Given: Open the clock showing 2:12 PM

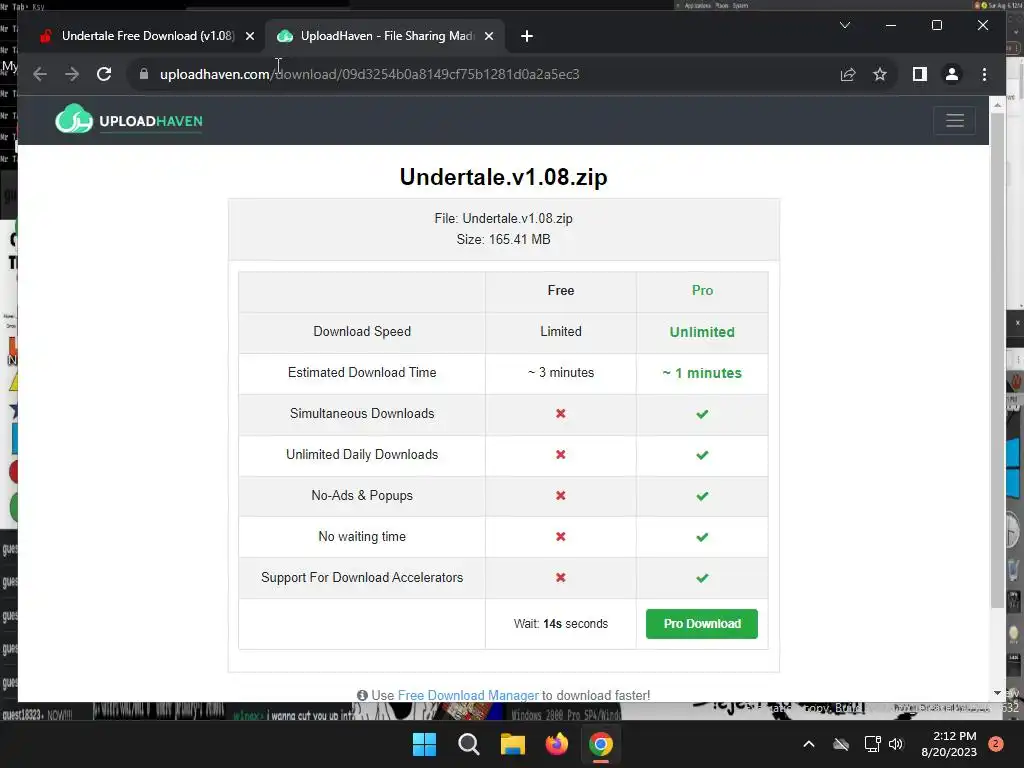Looking at the screenshot, I should point(949,744).
